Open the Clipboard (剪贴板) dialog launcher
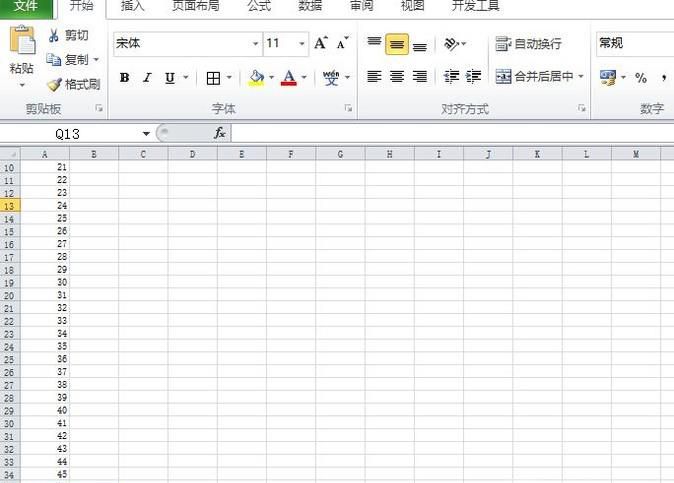 click(99, 108)
